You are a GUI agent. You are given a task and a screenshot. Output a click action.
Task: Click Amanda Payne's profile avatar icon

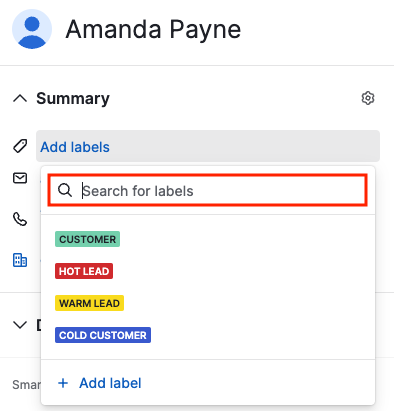[x=32, y=29]
